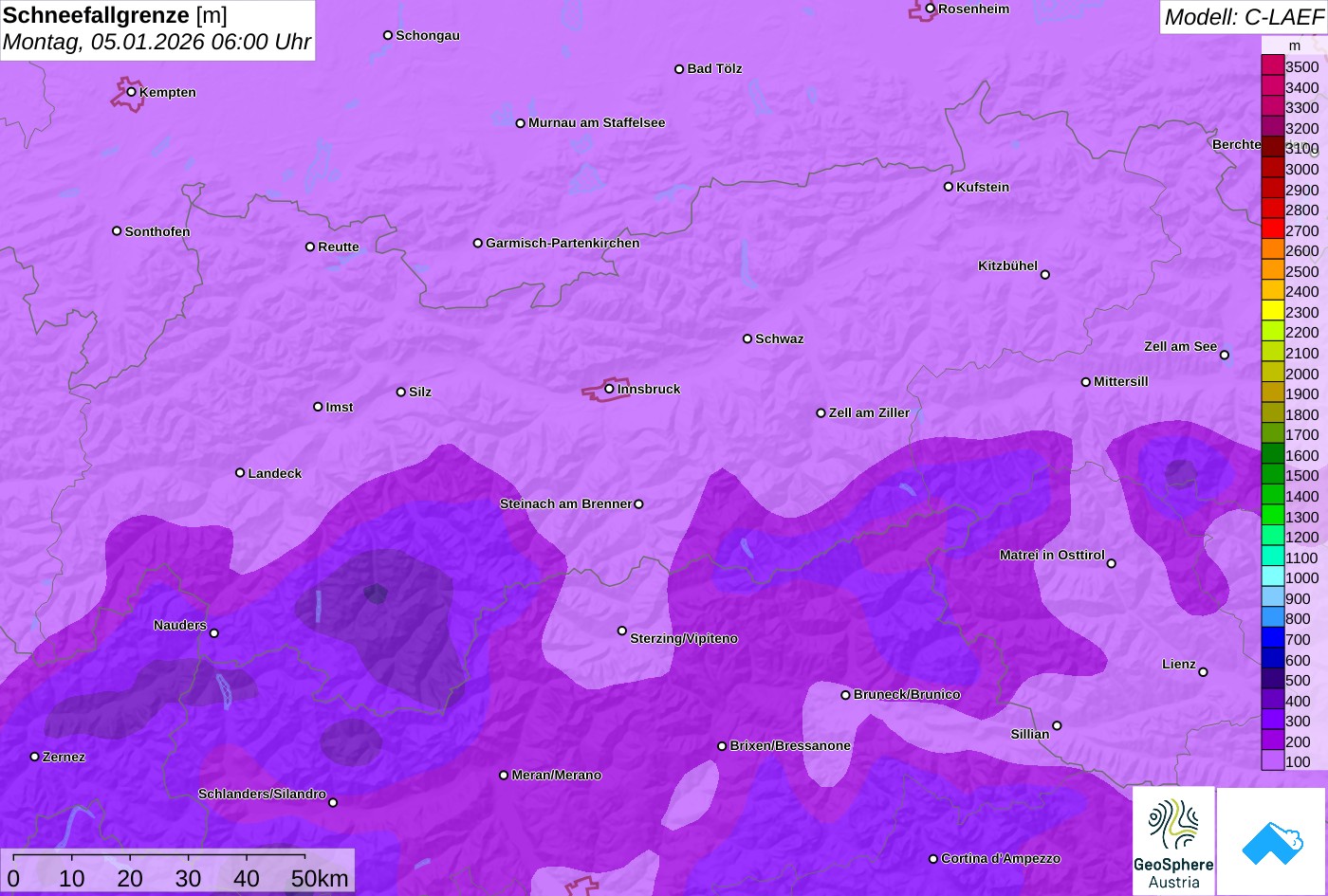
Task: Click the GeoSphere Austria logo
Action: [1173, 841]
